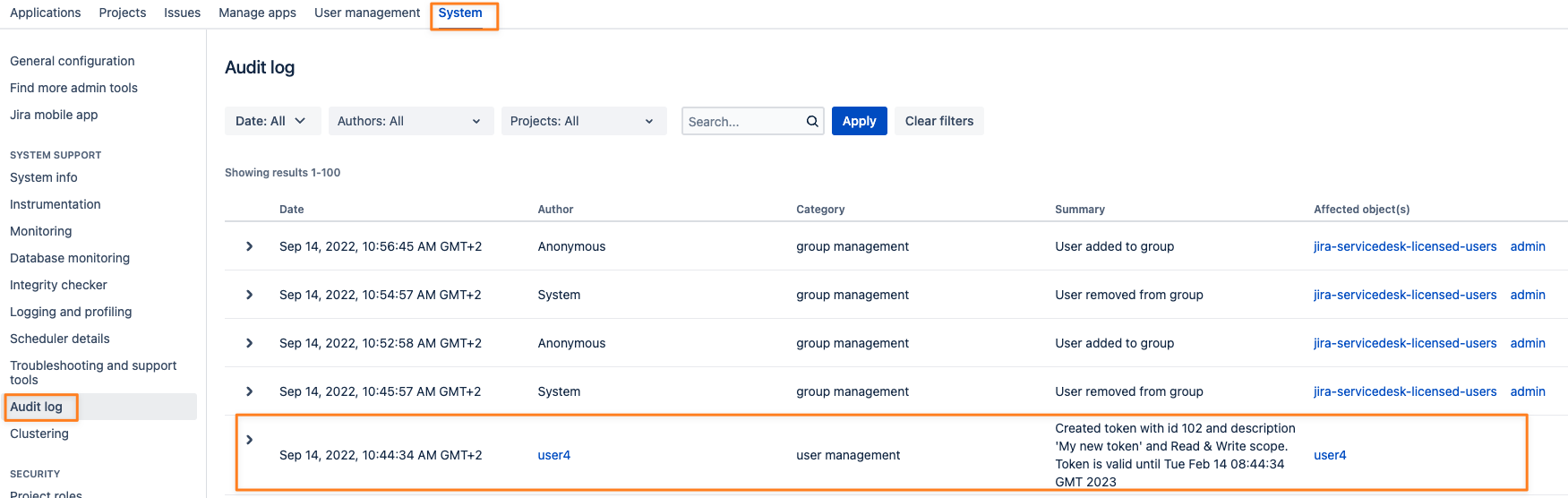Click user4 link in Affected objects

1330,455
